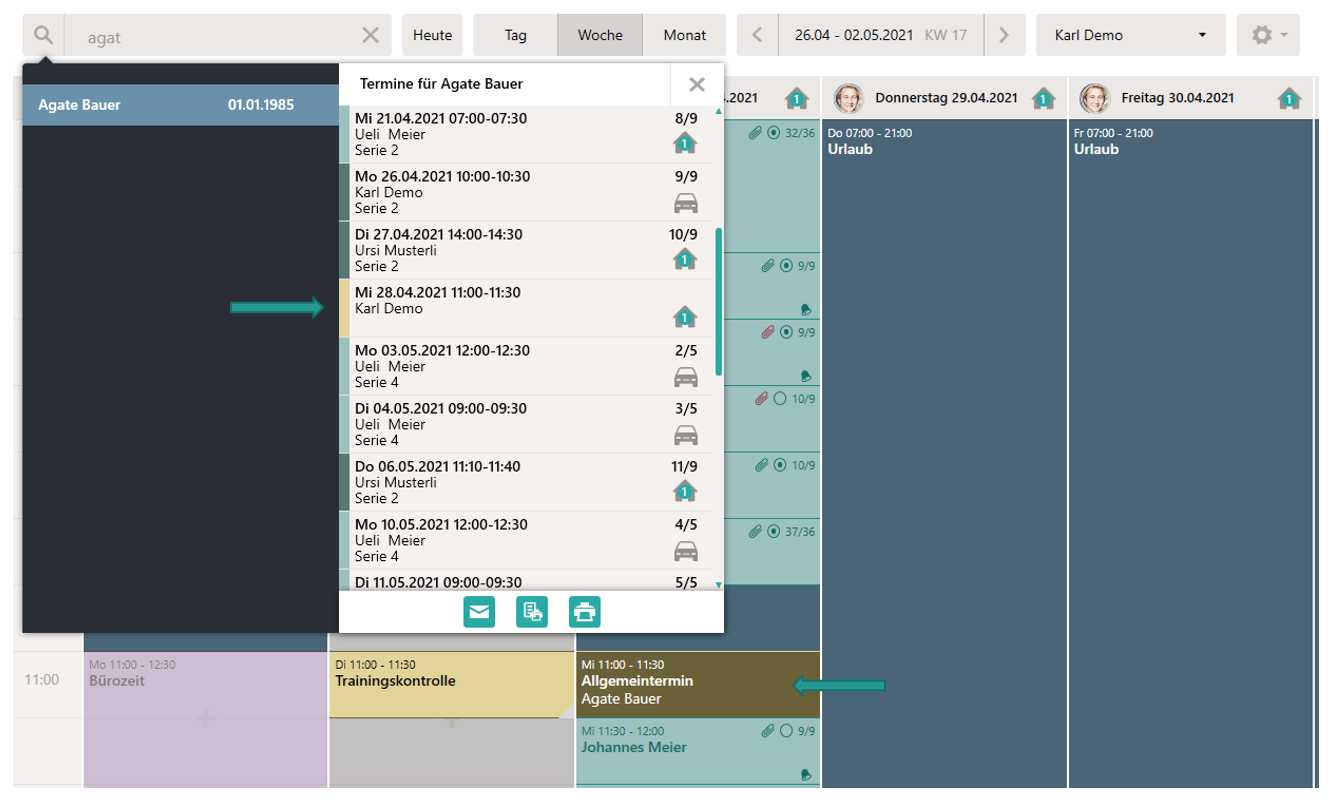Click the export document icon below appointment list

click(x=532, y=611)
